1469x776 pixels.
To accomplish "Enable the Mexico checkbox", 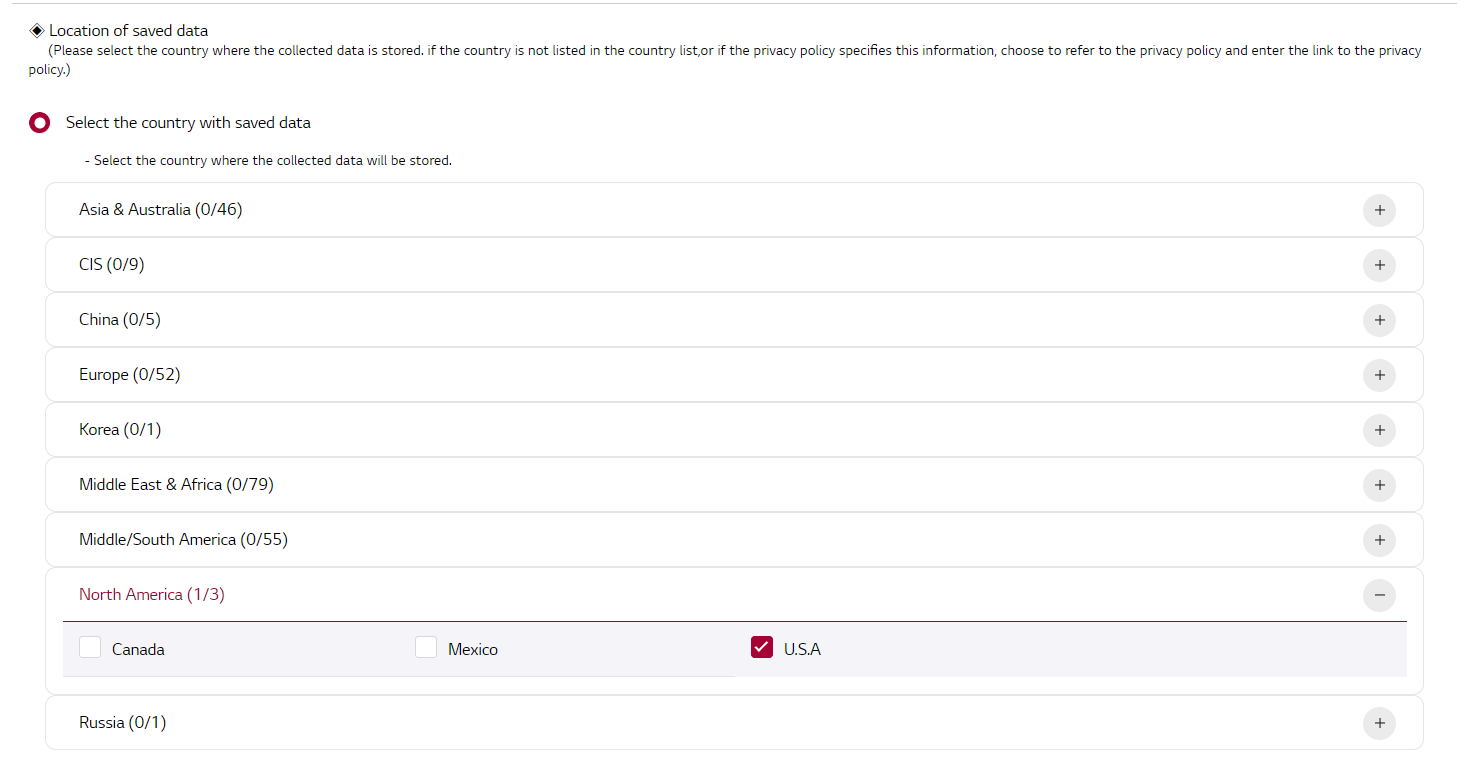I will [426, 648].
